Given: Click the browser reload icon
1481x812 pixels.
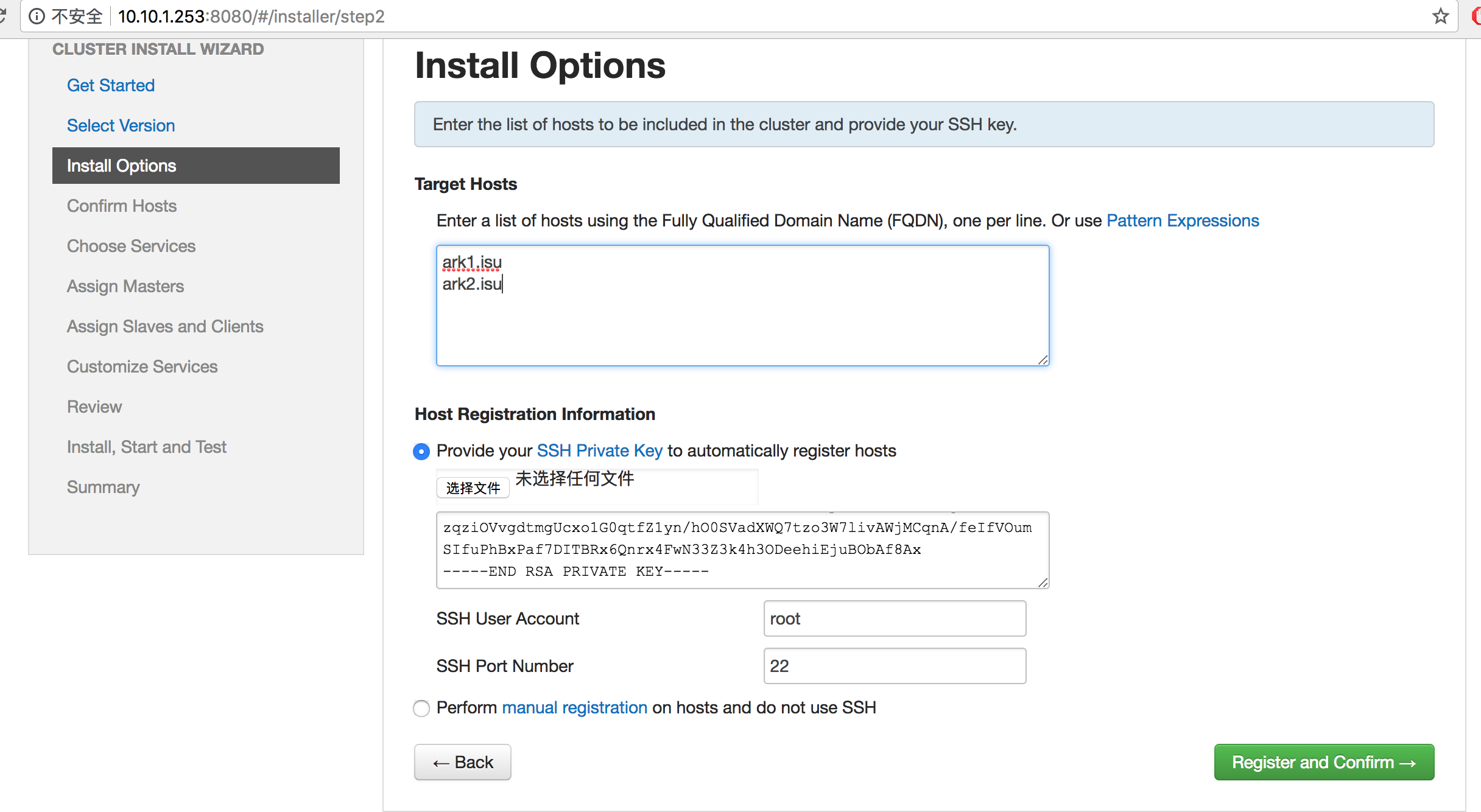Looking at the screenshot, I should click(3, 16).
